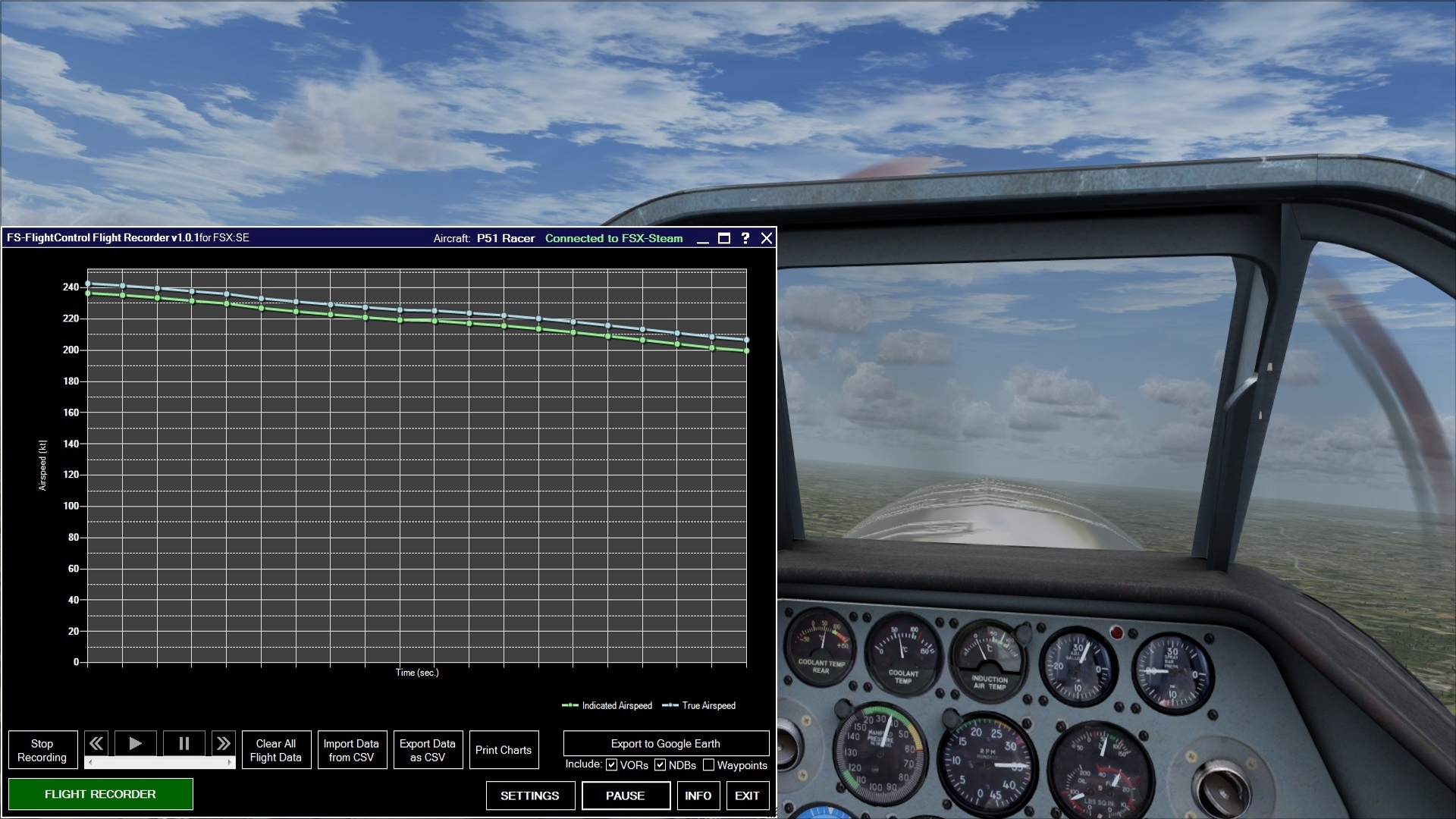The width and height of the screenshot is (1456, 819).
Task: Check the Waypoints option
Action: (710, 765)
